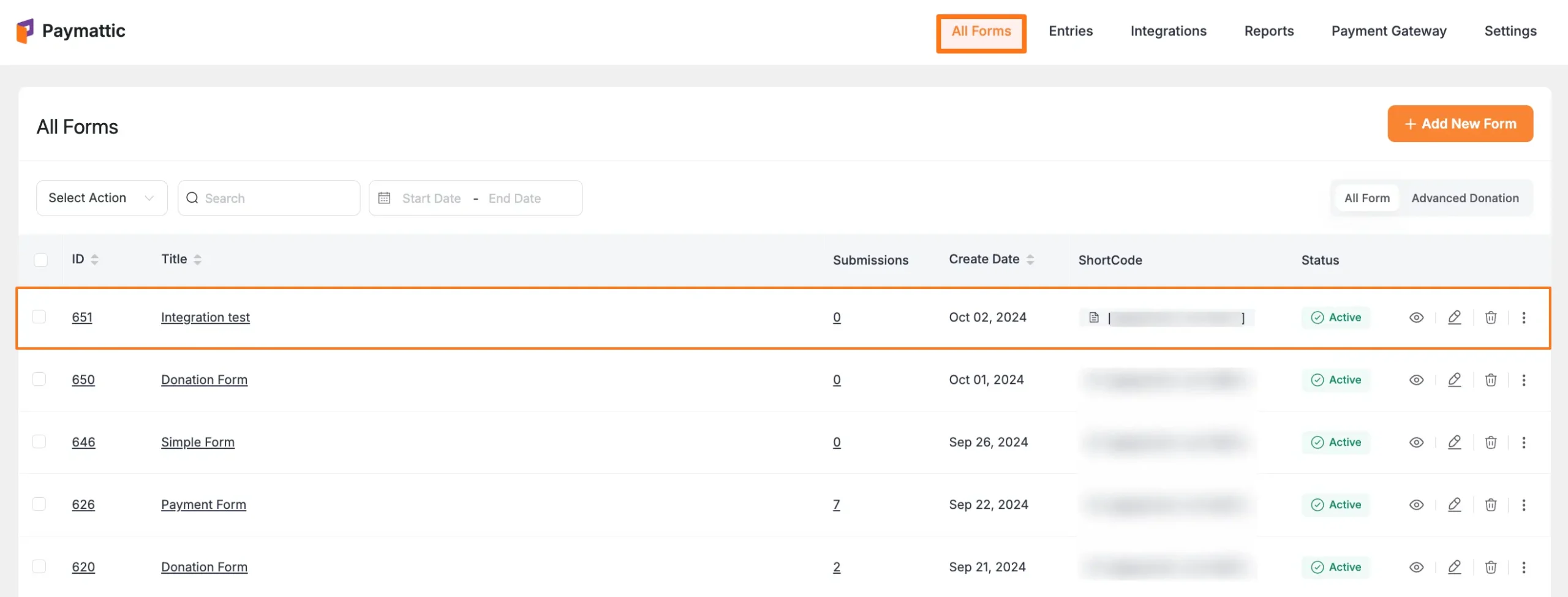Tick the select-all checkbox in table header
The image size is (1568, 597).
click(x=40, y=260)
